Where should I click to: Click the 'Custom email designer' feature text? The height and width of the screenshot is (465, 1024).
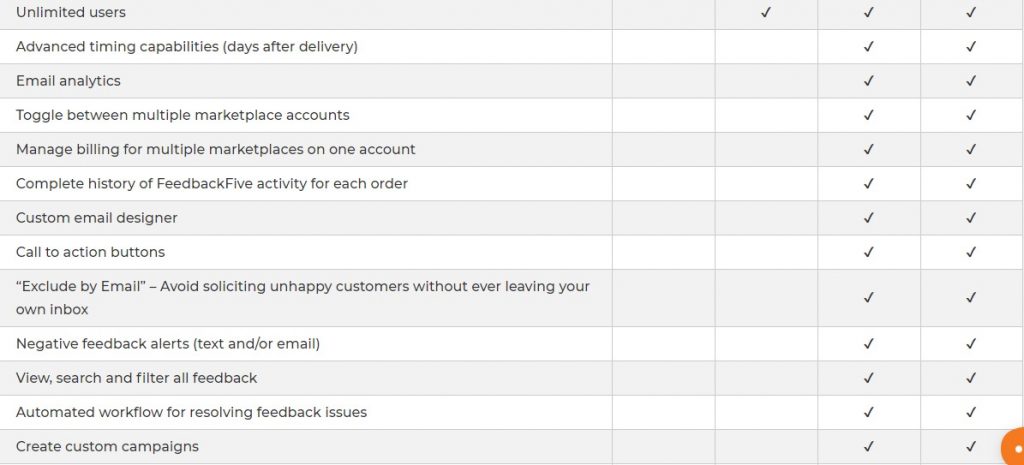coord(97,218)
